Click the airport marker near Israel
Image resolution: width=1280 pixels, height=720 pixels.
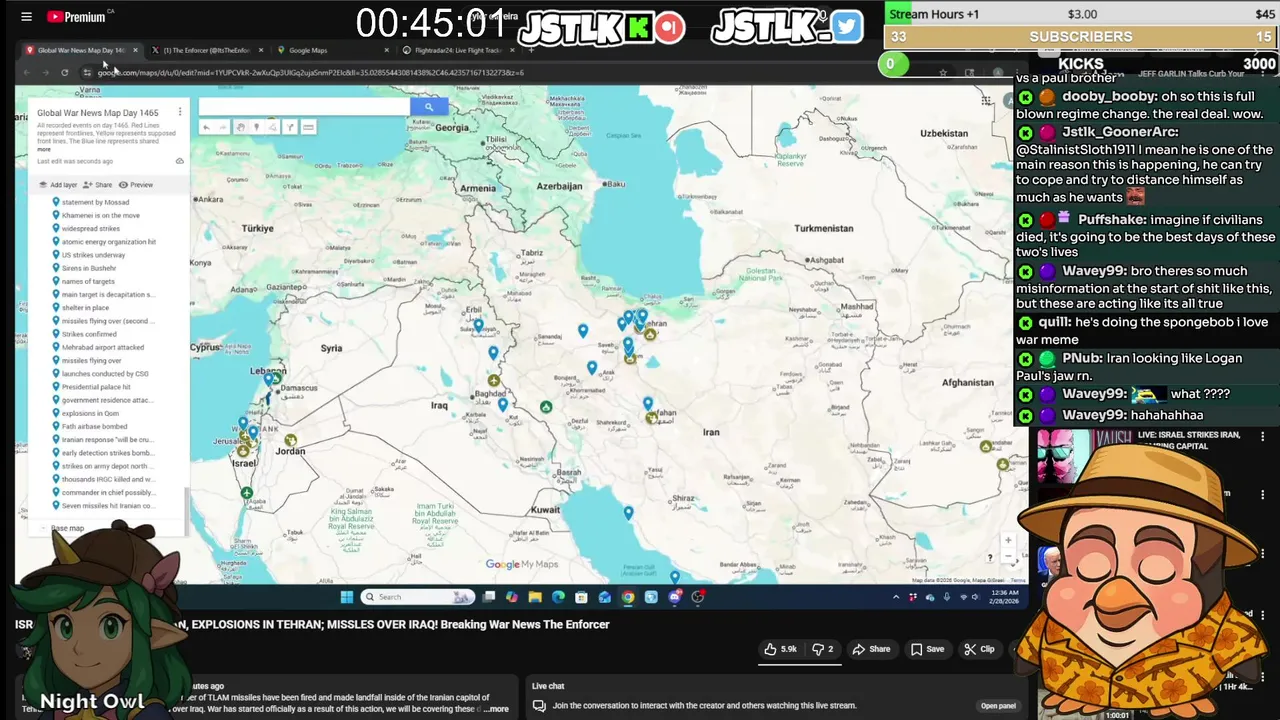pos(247,492)
